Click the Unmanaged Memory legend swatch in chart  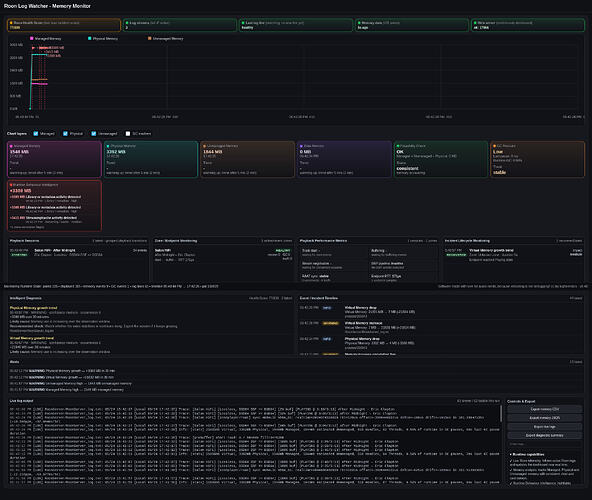click(150, 39)
